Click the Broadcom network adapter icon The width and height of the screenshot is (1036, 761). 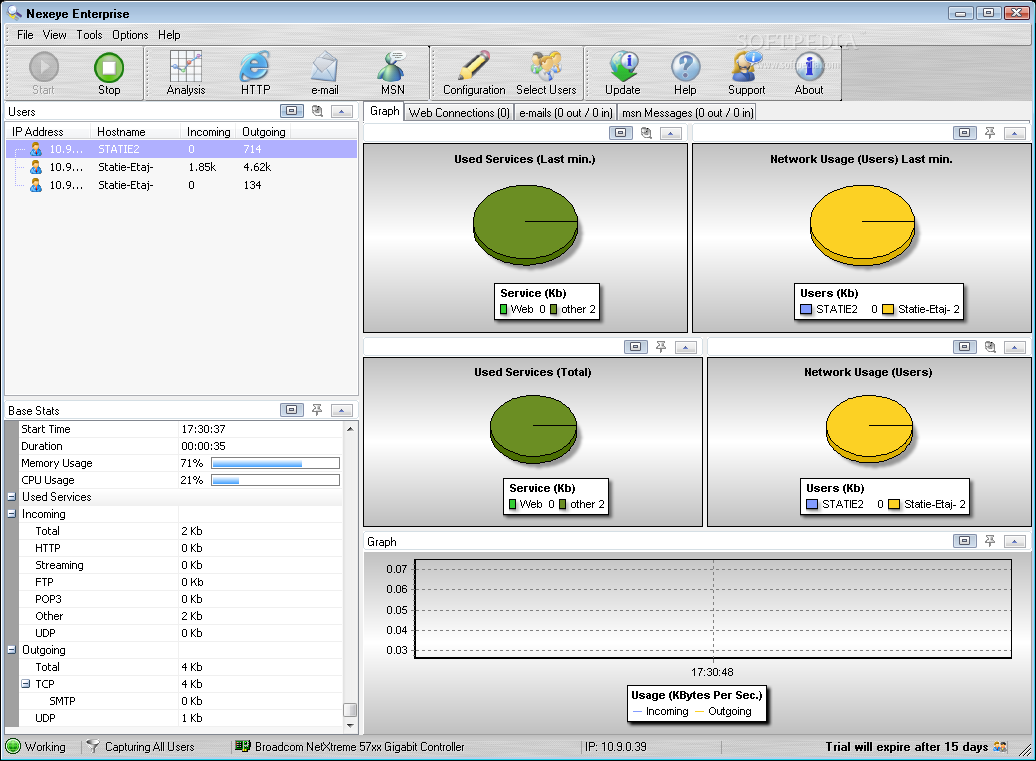(x=242, y=746)
